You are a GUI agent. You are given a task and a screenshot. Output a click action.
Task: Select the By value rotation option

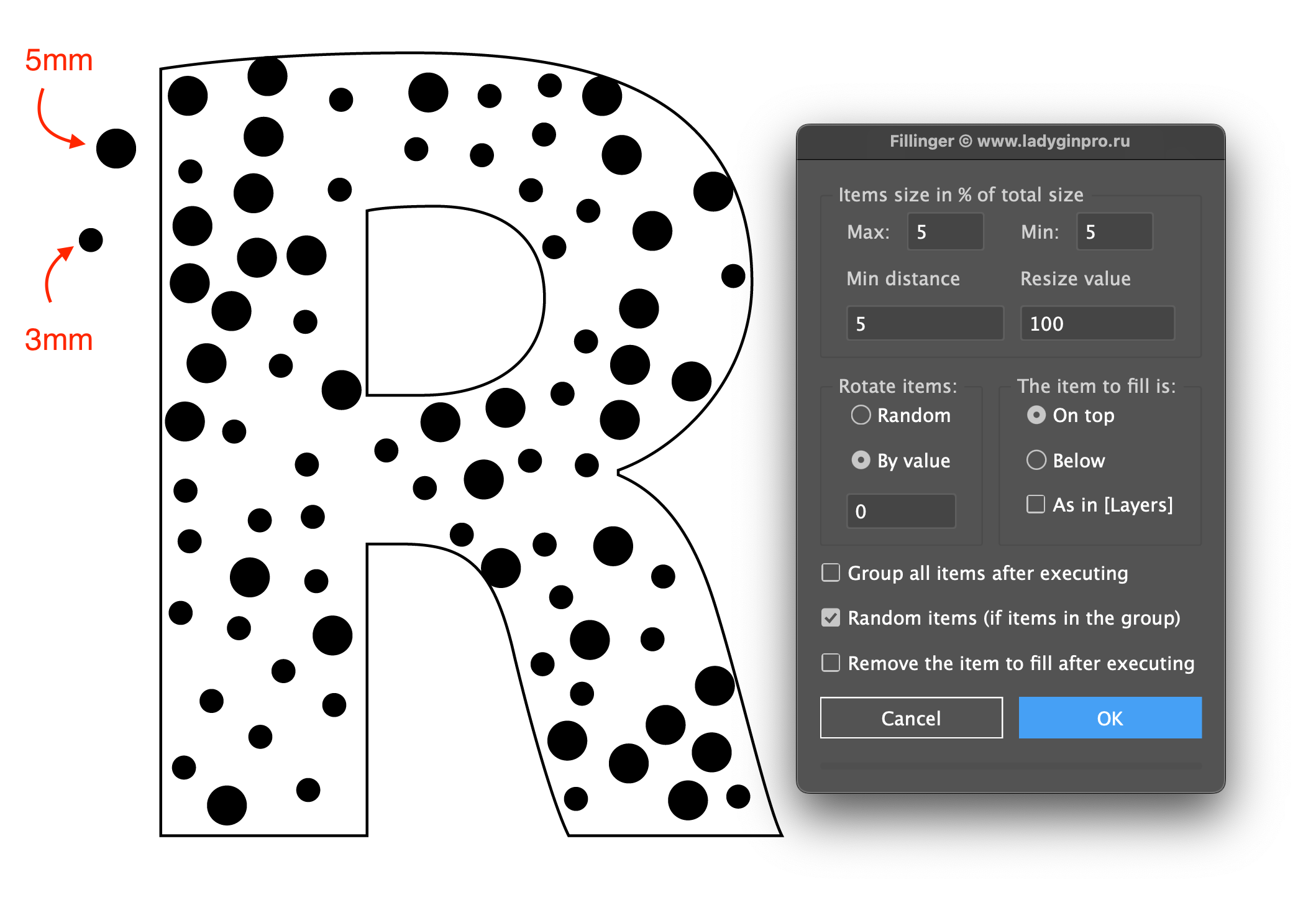[x=861, y=460]
